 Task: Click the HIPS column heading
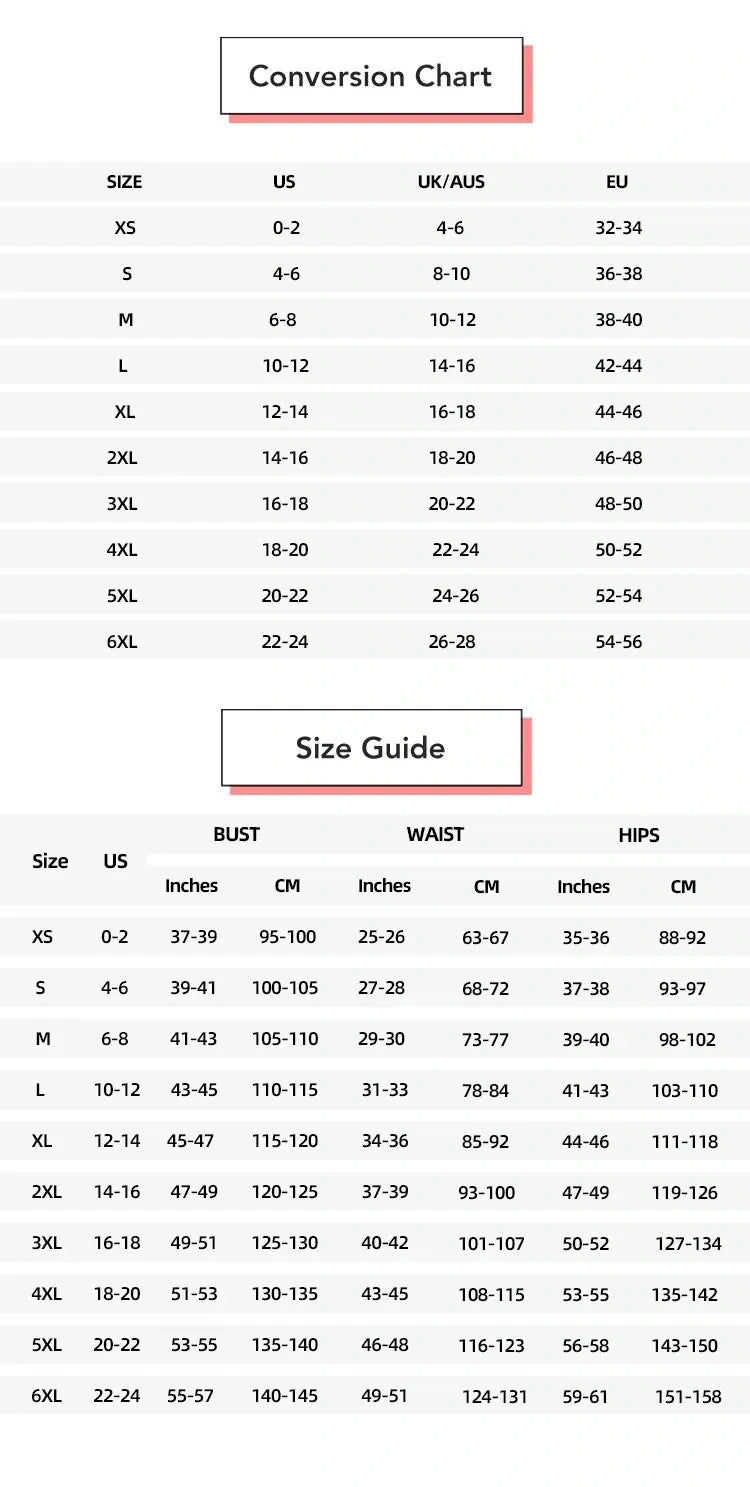(x=639, y=836)
